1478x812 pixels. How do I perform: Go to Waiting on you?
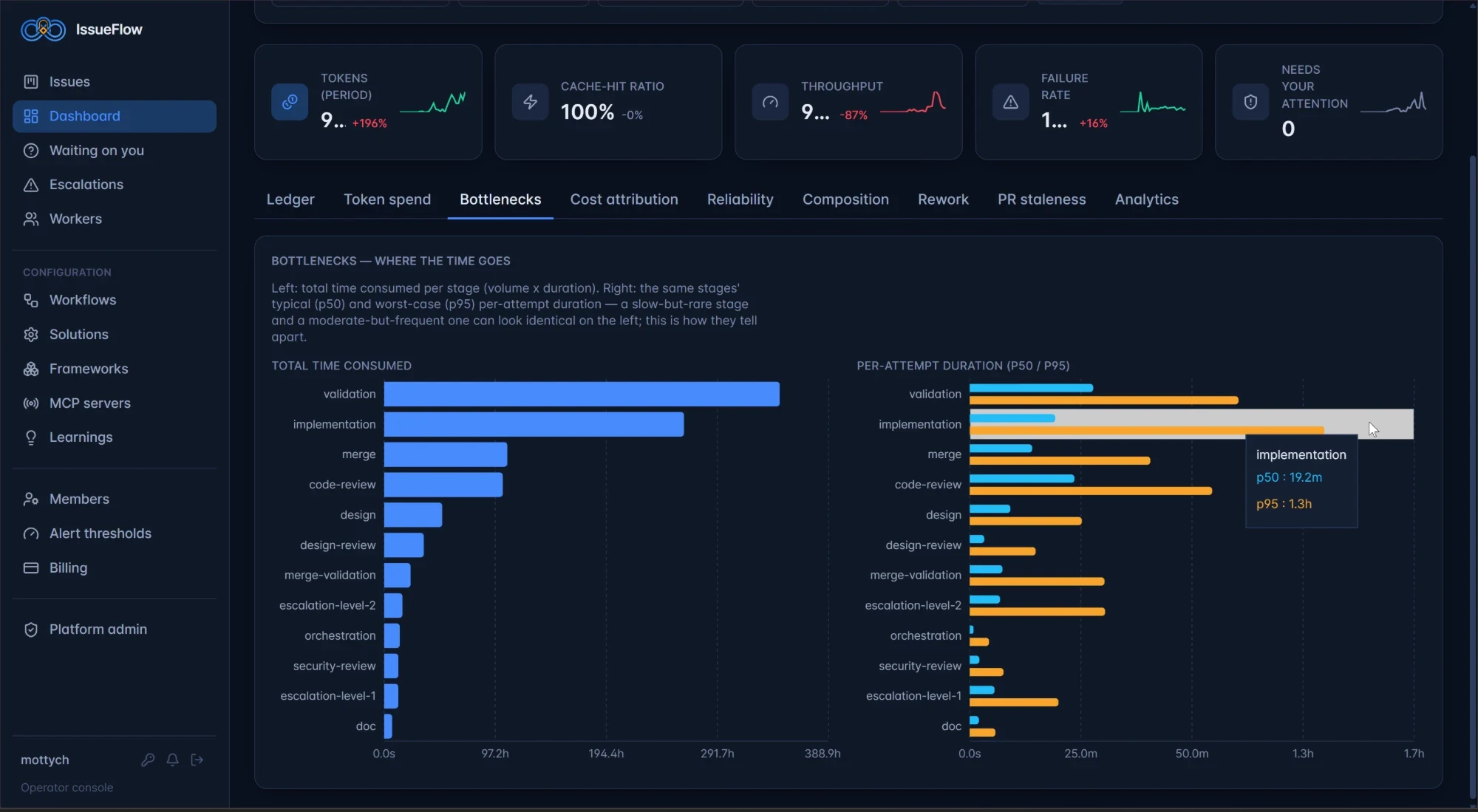click(115, 151)
